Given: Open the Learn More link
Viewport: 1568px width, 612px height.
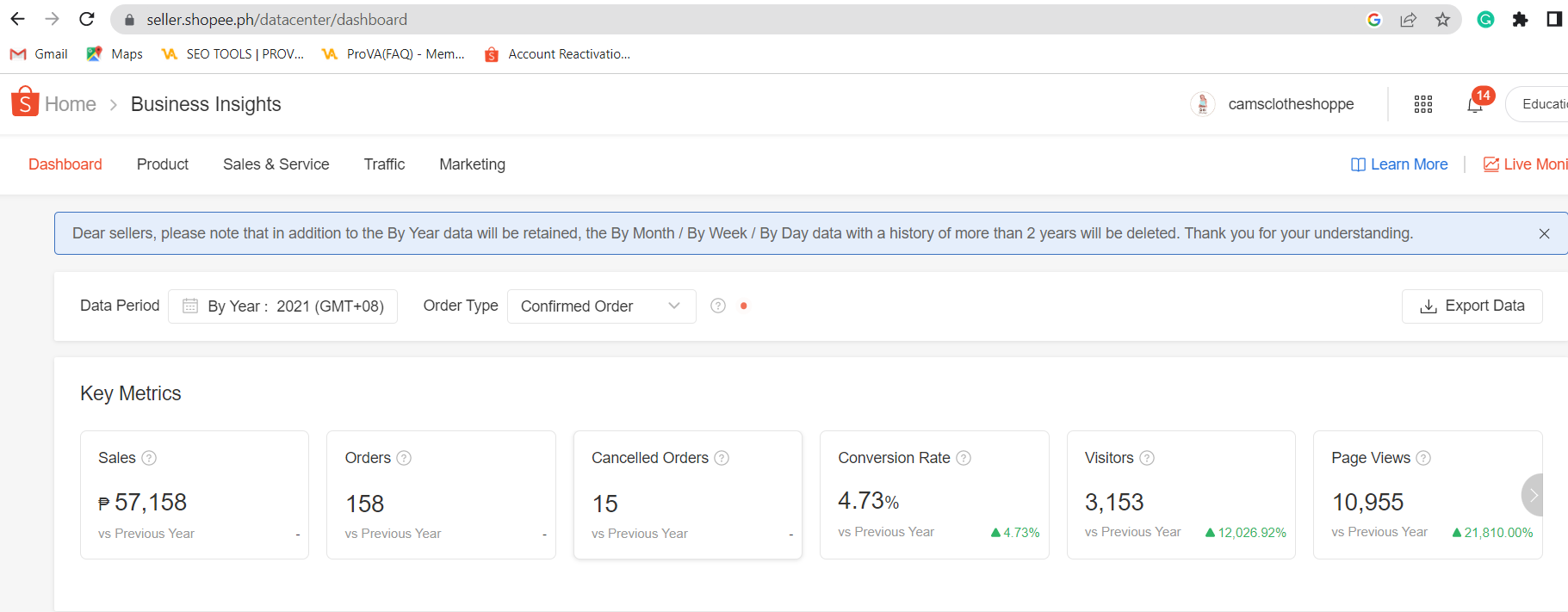Looking at the screenshot, I should pyautogui.click(x=1399, y=164).
